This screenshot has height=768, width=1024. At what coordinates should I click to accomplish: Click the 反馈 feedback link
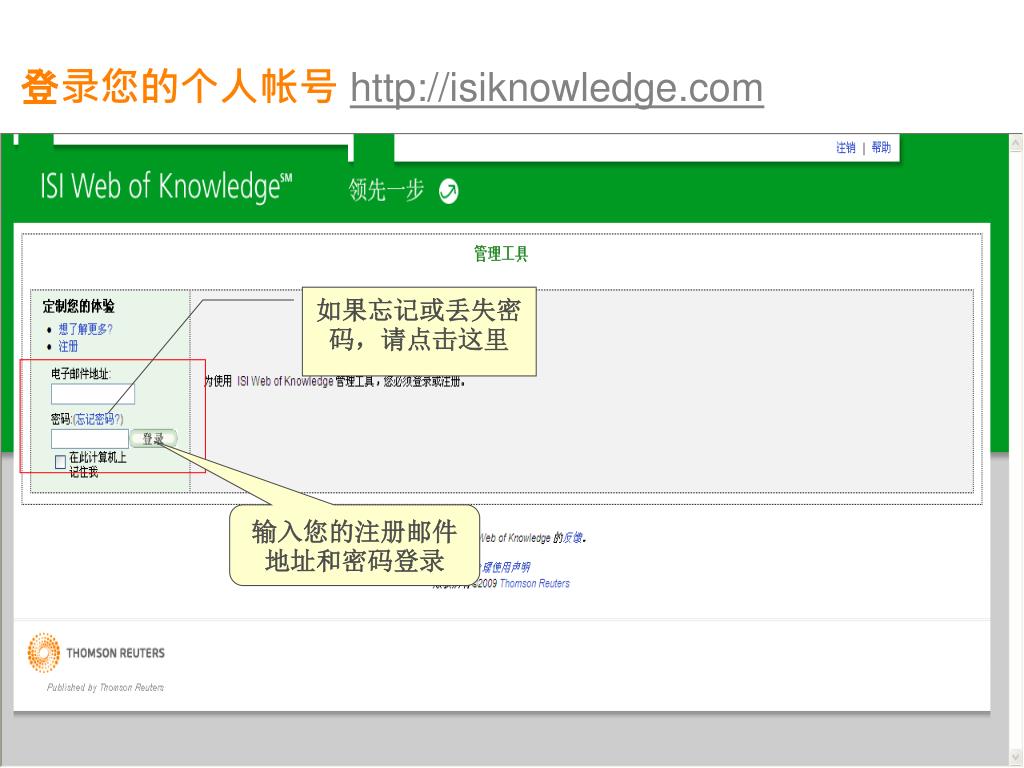click(572, 537)
